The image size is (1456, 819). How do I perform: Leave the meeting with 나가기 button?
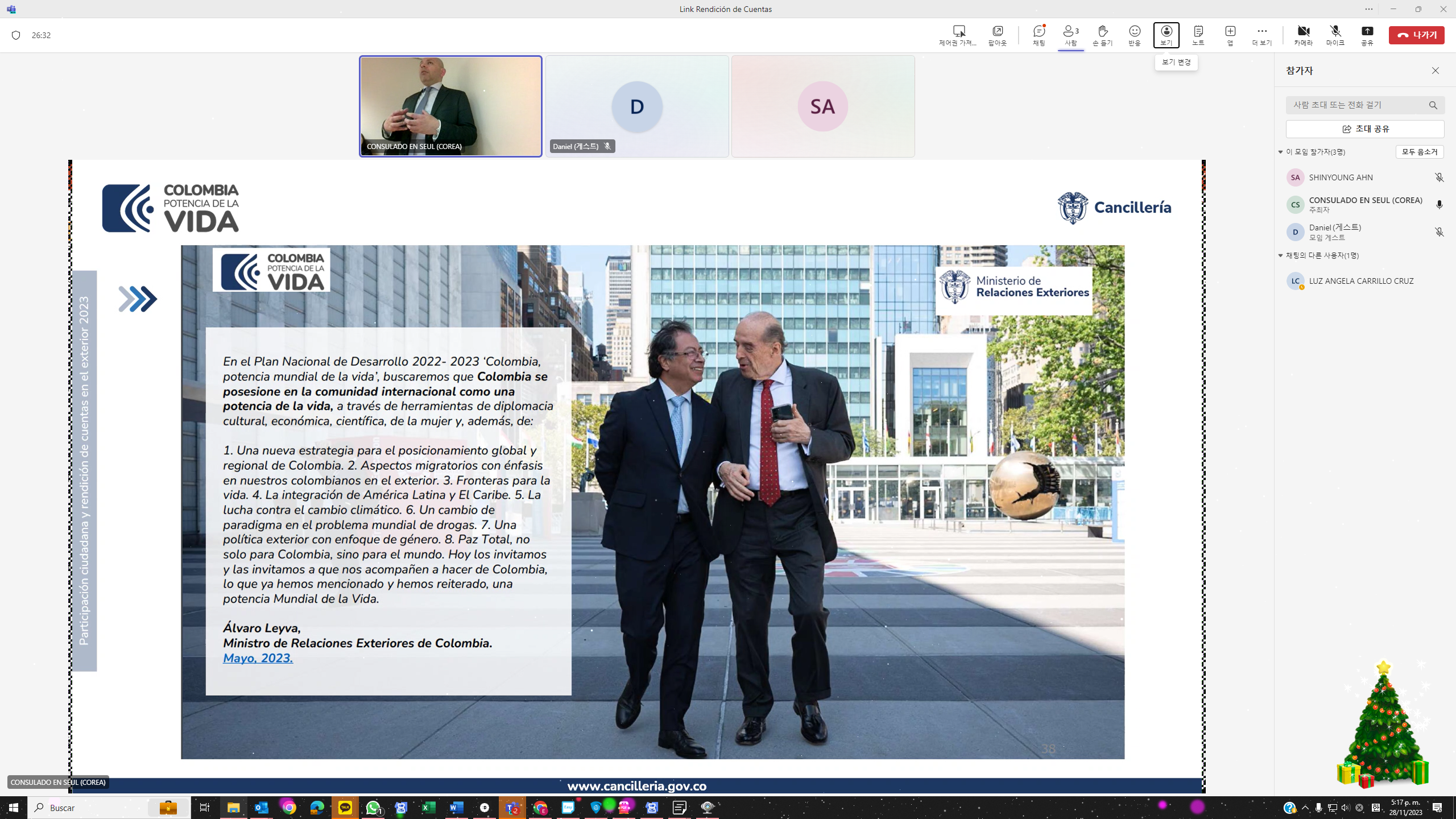(1416, 35)
